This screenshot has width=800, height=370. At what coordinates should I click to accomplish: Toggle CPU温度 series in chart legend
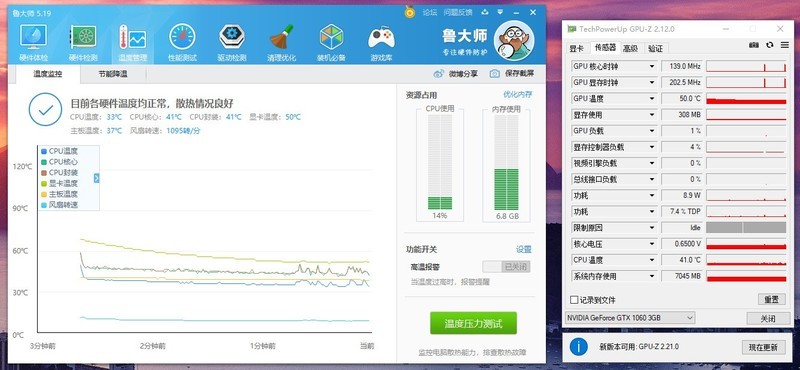pyautogui.click(x=59, y=151)
